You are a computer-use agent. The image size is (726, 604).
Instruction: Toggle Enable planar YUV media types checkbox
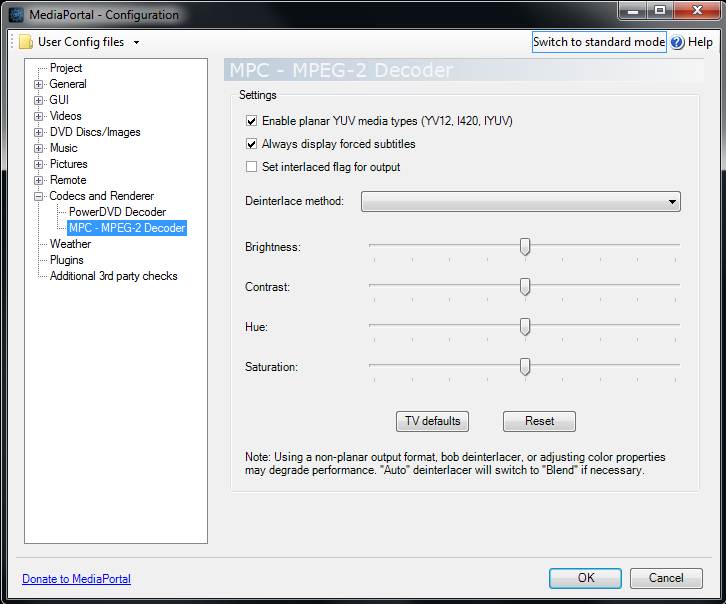tap(251, 121)
